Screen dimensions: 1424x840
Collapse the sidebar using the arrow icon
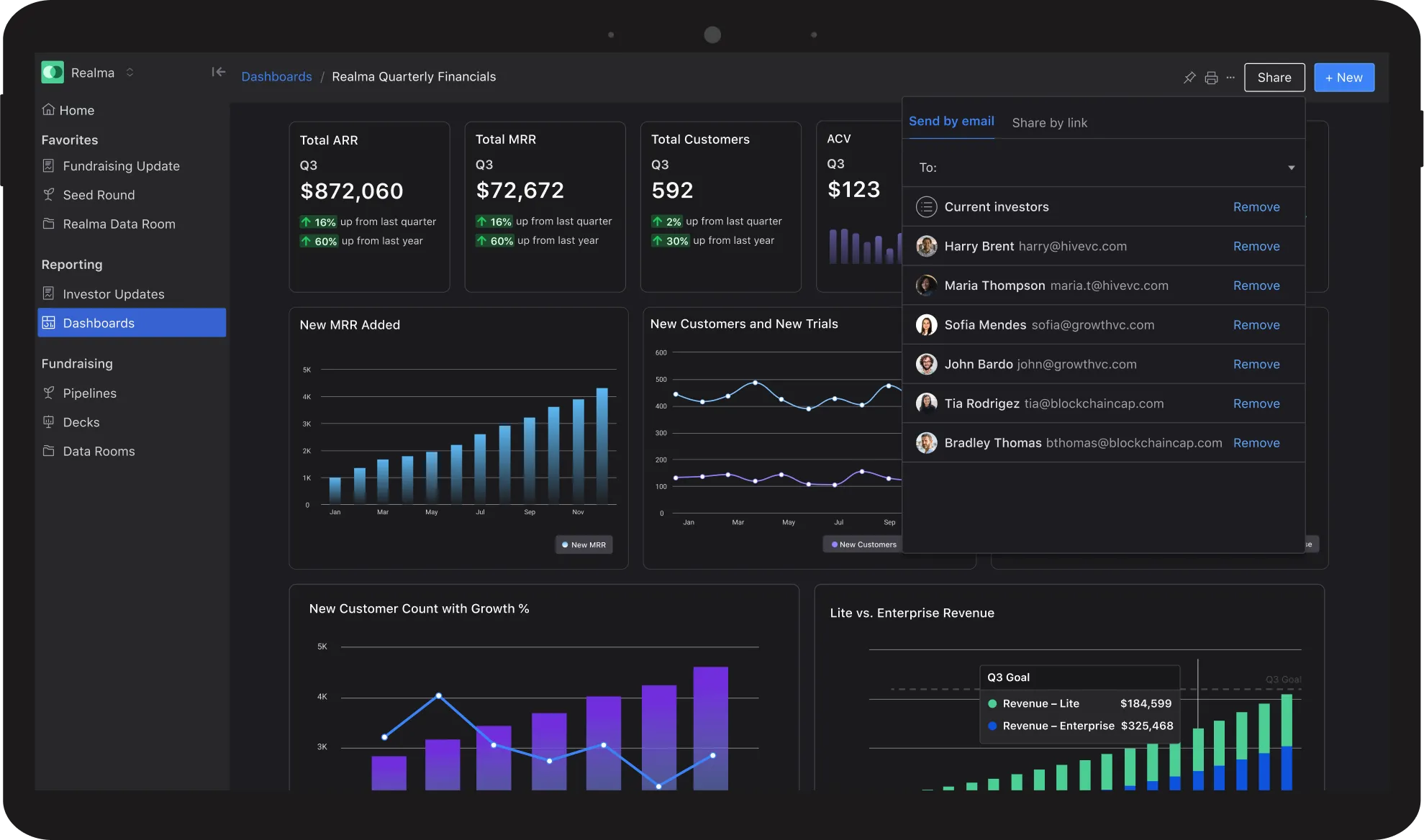[219, 72]
